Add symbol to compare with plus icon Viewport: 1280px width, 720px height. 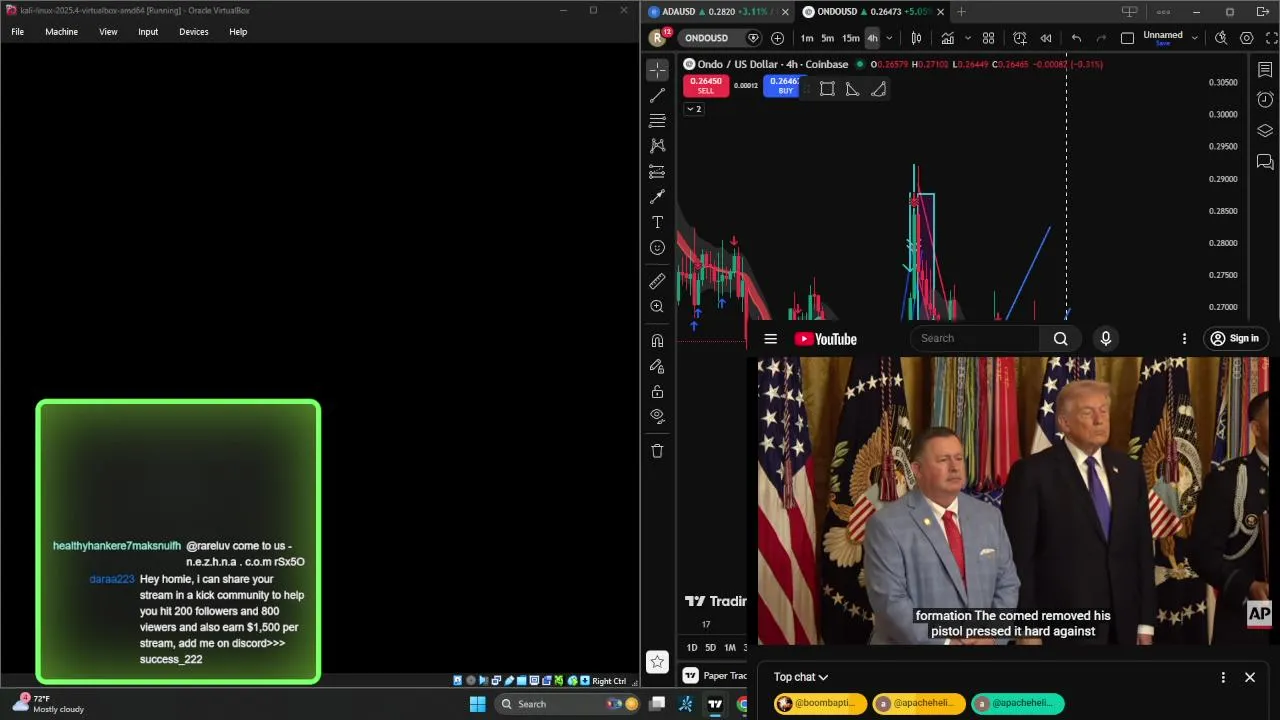(777, 38)
